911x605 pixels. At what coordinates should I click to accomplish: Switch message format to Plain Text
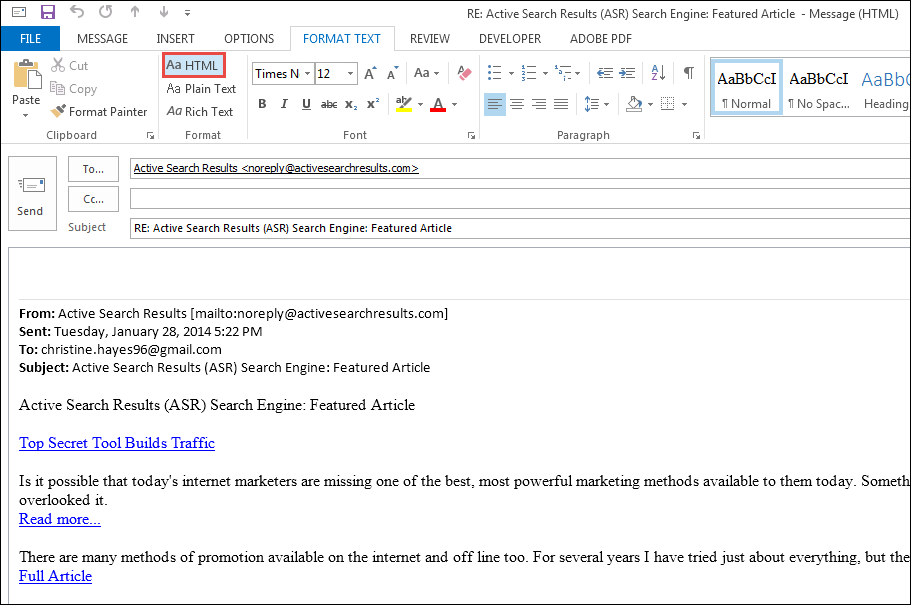pyautogui.click(x=201, y=88)
